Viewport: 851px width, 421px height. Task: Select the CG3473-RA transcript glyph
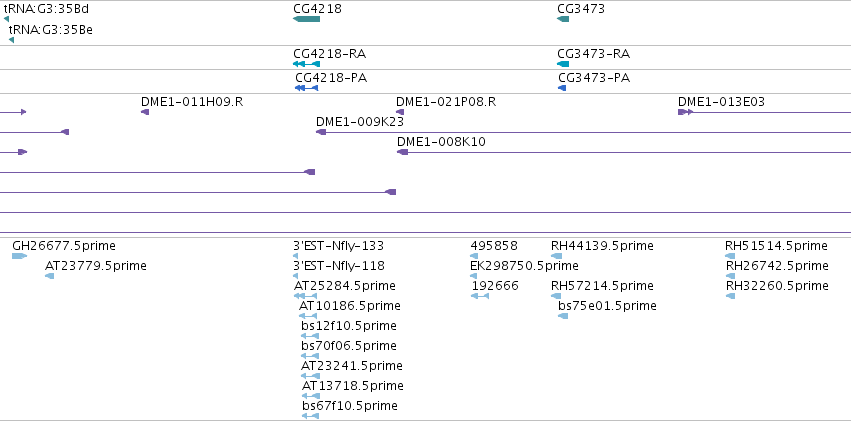pyautogui.click(x=563, y=64)
